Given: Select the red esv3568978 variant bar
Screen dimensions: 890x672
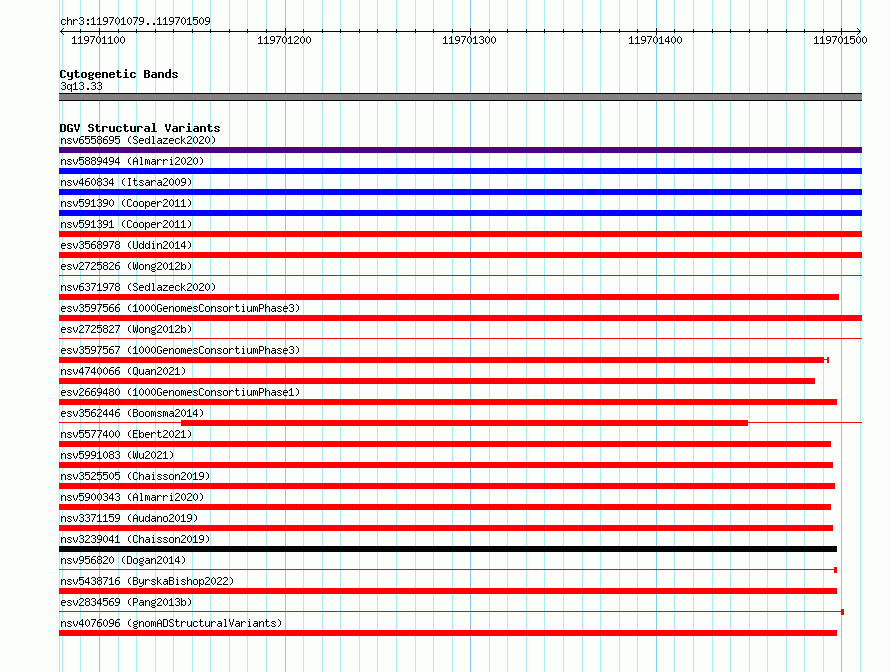Looking at the screenshot, I should (x=460, y=255).
